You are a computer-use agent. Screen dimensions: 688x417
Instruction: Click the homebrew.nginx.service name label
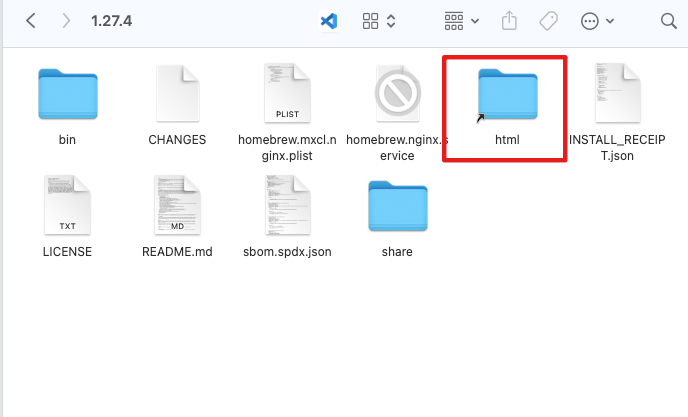point(398,147)
